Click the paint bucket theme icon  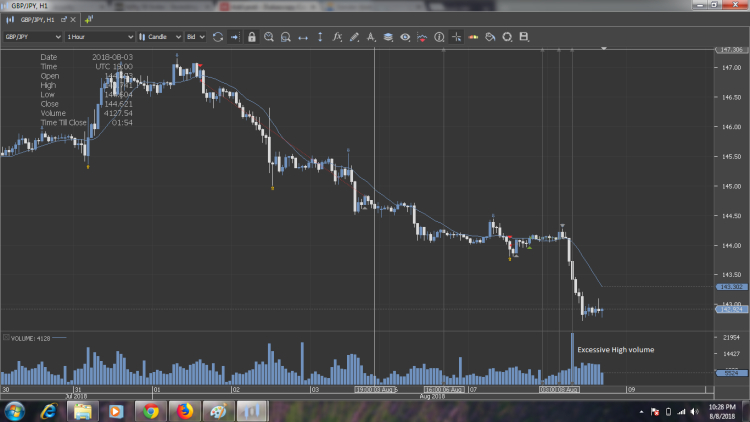pyautogui.click(x=490, y=37)
